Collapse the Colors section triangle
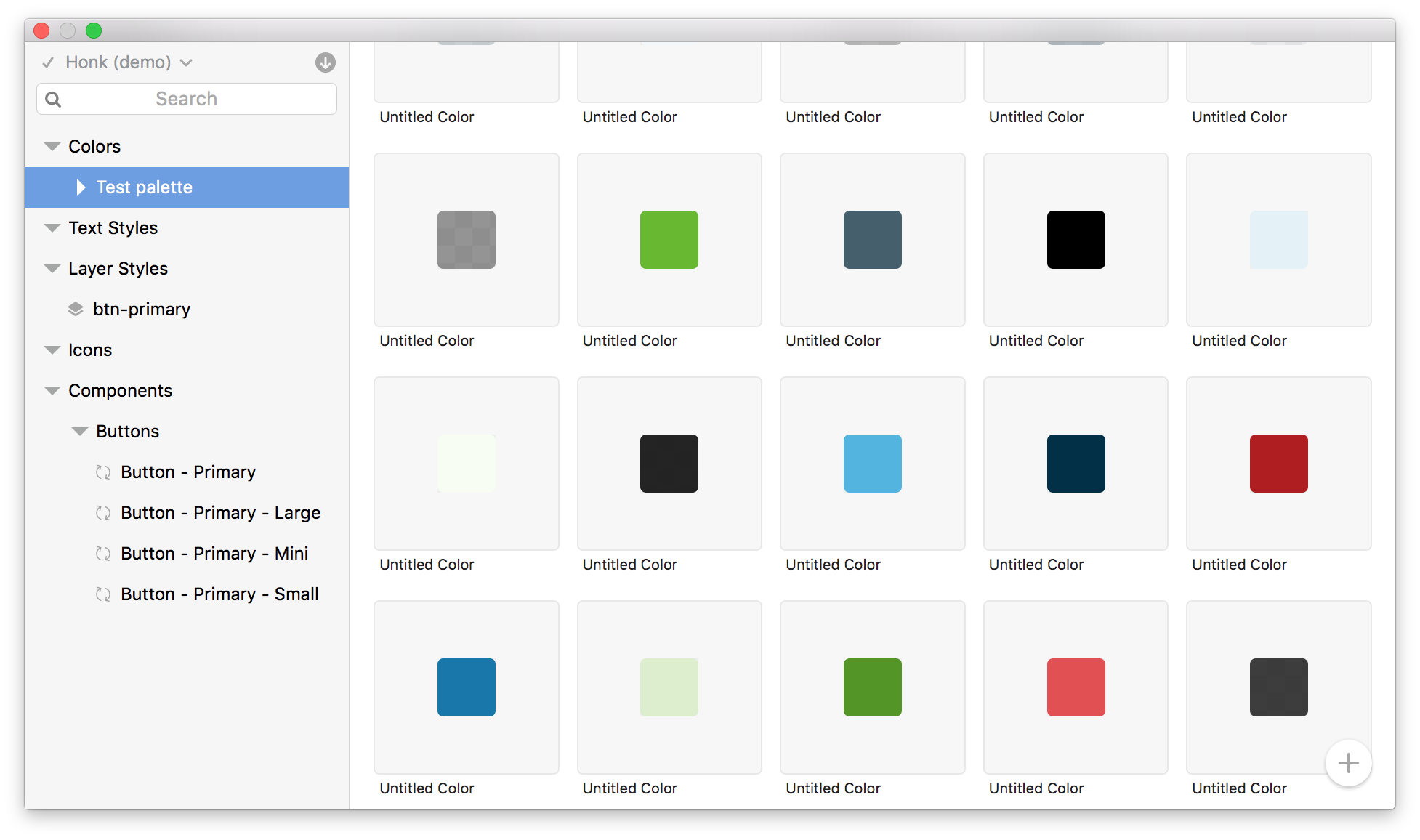Image resolution: width=1420 pixels, height=840 pixels. (52, 147)
